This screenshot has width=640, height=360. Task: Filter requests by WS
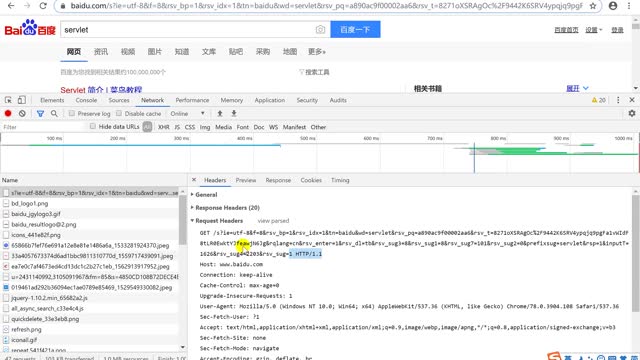[273, 127]
